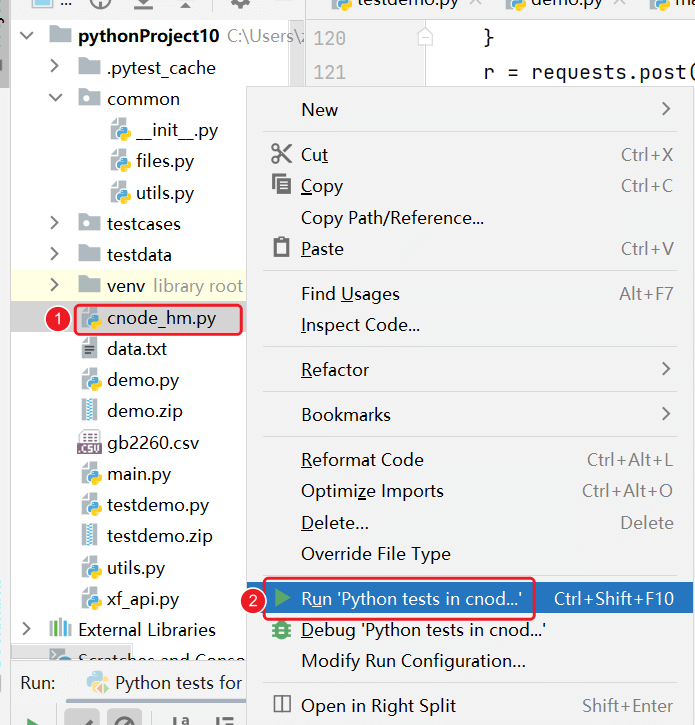
Task: Choose Copy from the context menu
Action: click(470, 186)
